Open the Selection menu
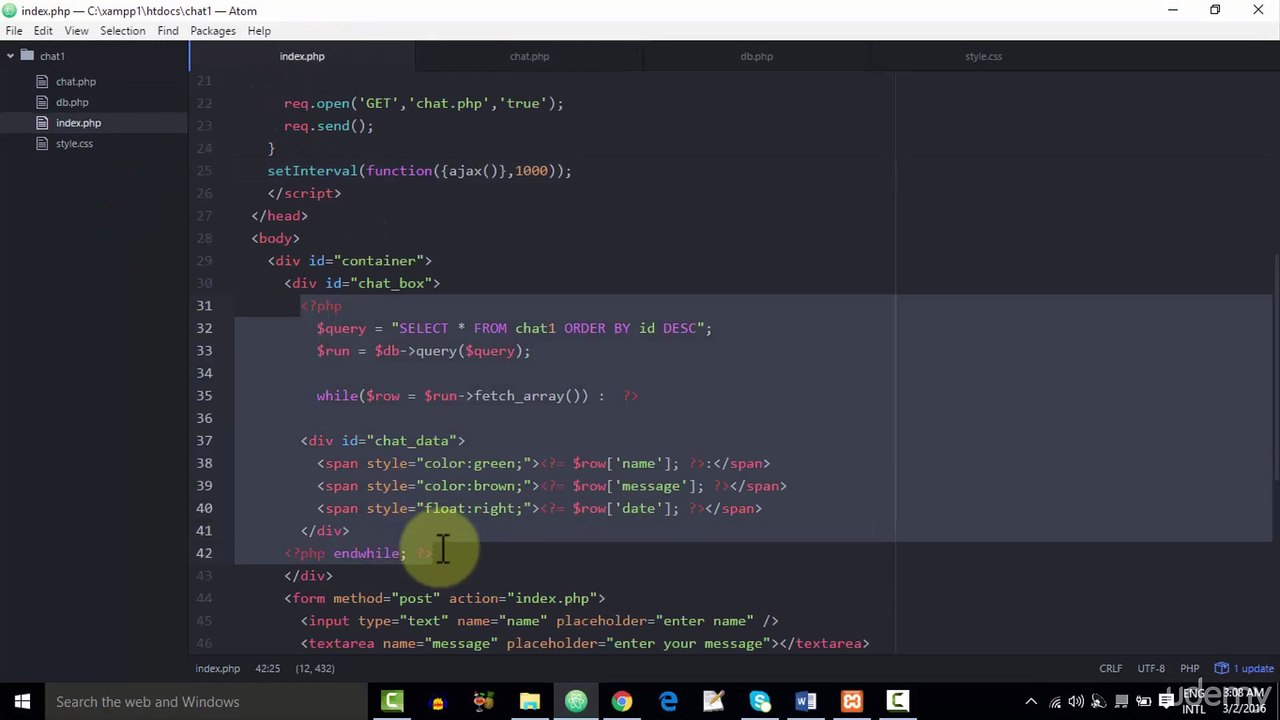This screenshot has width=1280, height=720. tap(122, 31)
